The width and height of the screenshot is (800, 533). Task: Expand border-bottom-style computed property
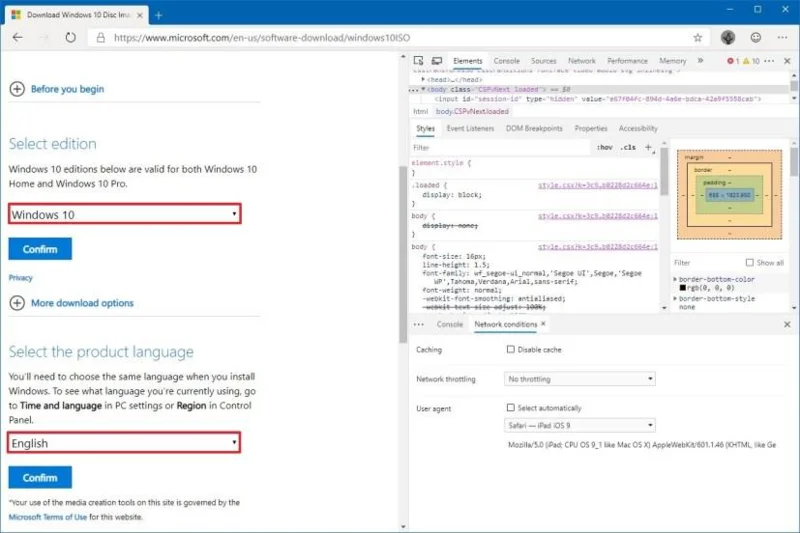point(675,298)
